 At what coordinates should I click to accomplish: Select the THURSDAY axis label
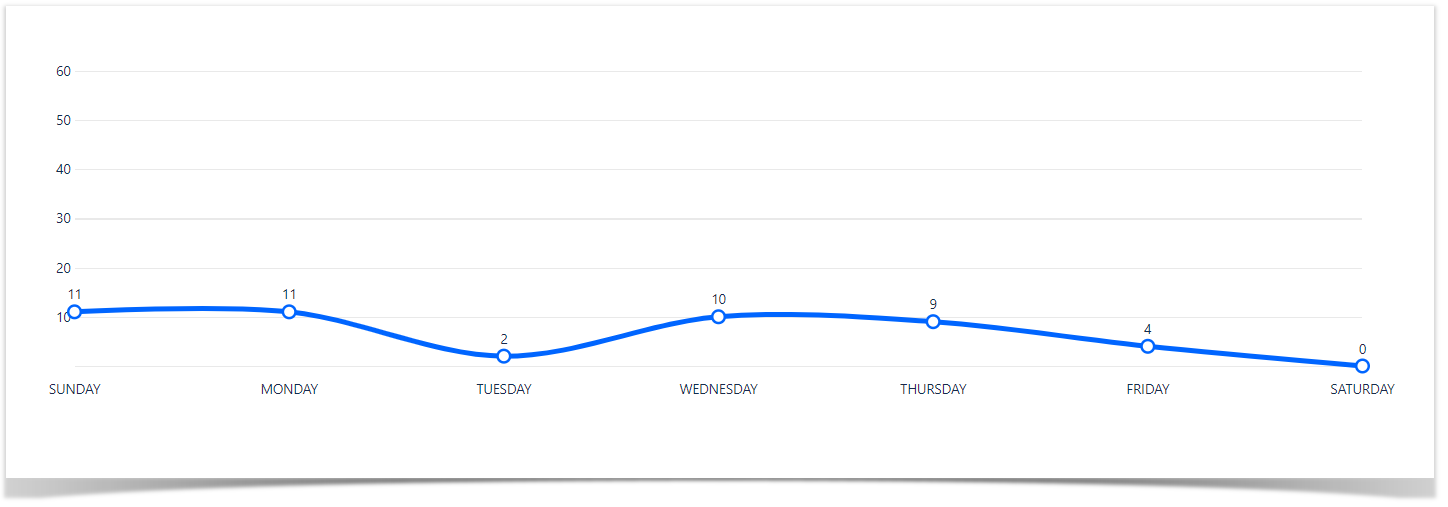click(x=933, y=389)
